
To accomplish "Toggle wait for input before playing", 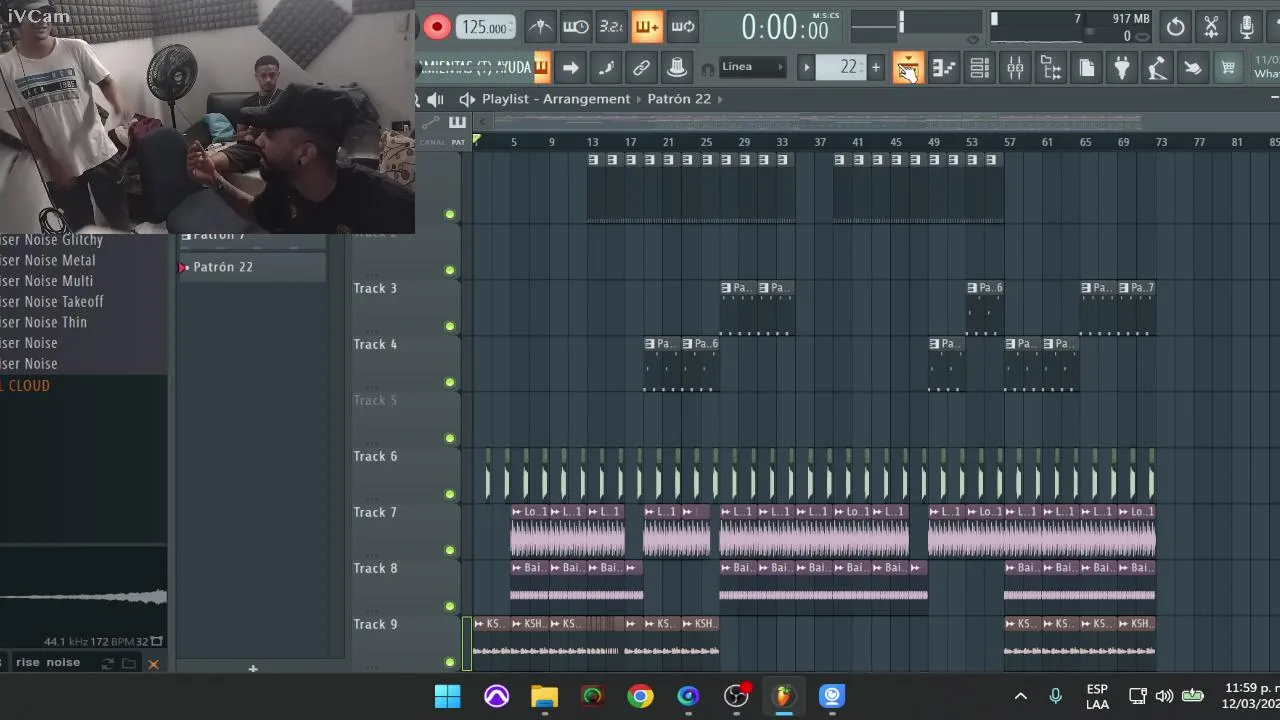I will [576, 27].
